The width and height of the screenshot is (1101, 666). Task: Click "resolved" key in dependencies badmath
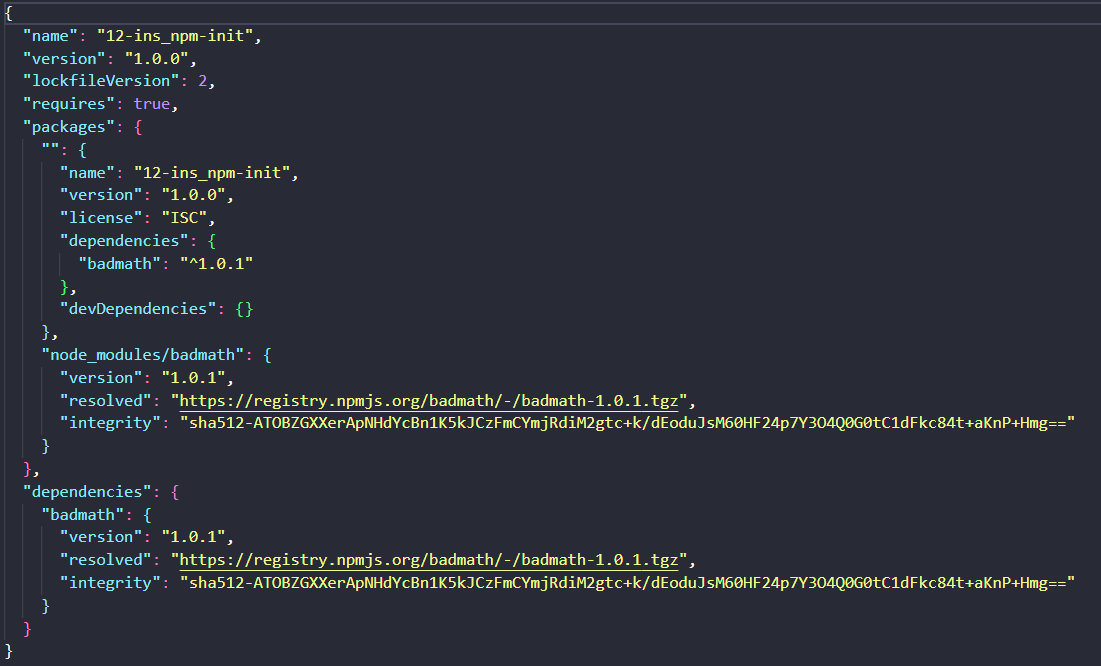point(105,560)
